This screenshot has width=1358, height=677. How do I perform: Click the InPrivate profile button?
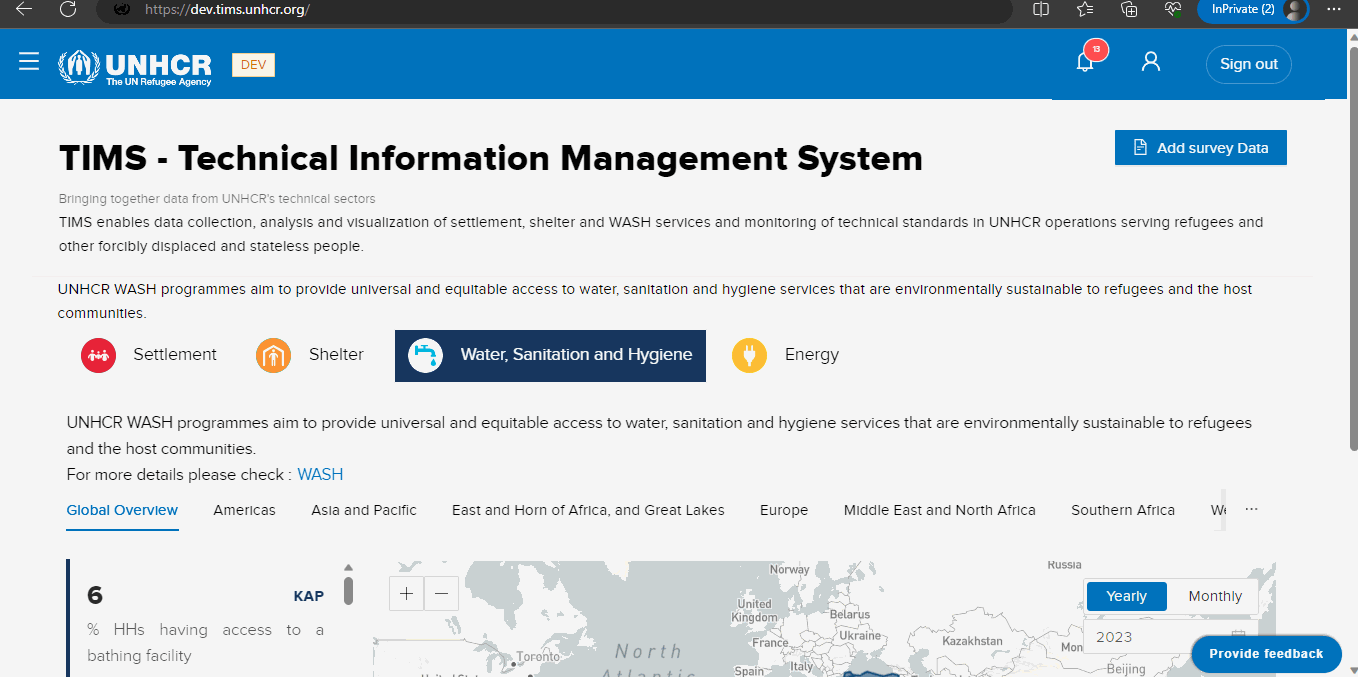click(1253, 9)
